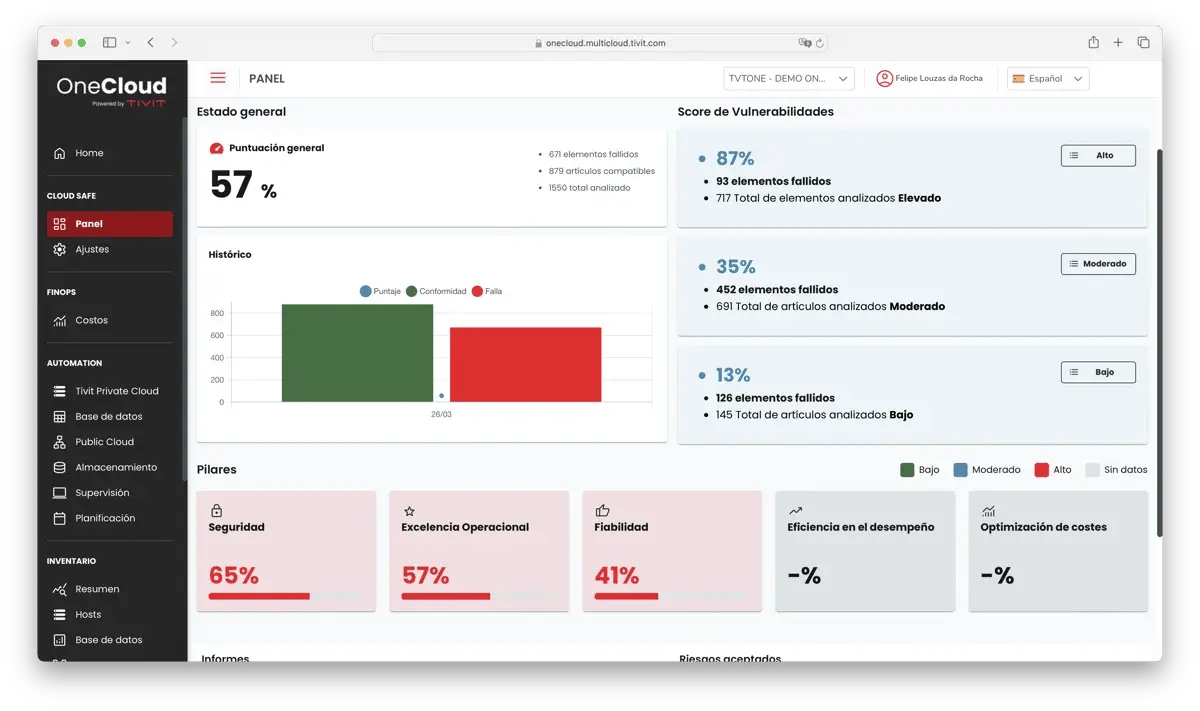Viewport: 1200px width, 711px height.
Task: Open a new Safari tab
Action: [1118, 42]
